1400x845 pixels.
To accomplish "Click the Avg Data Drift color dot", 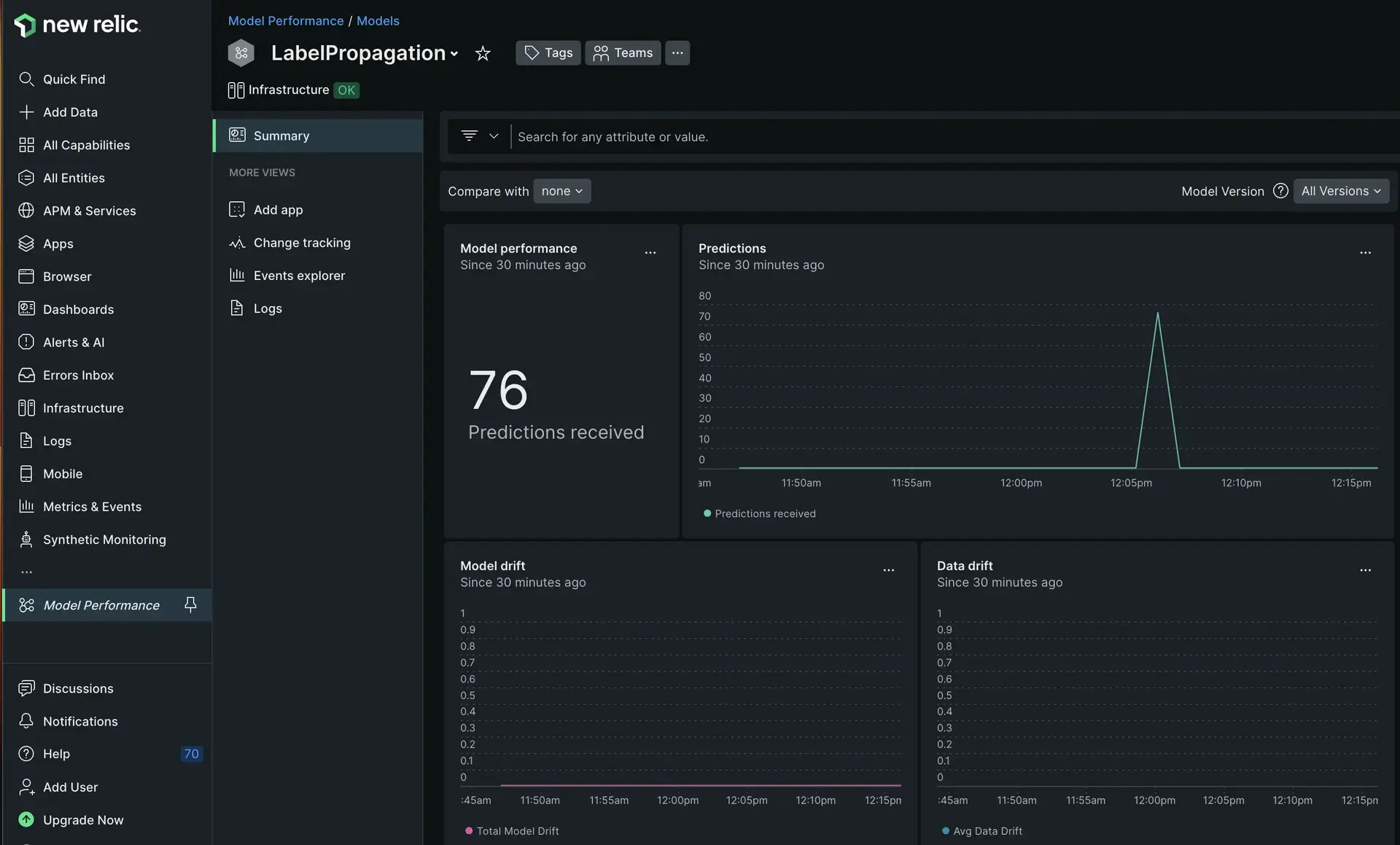I will point(946,831).
